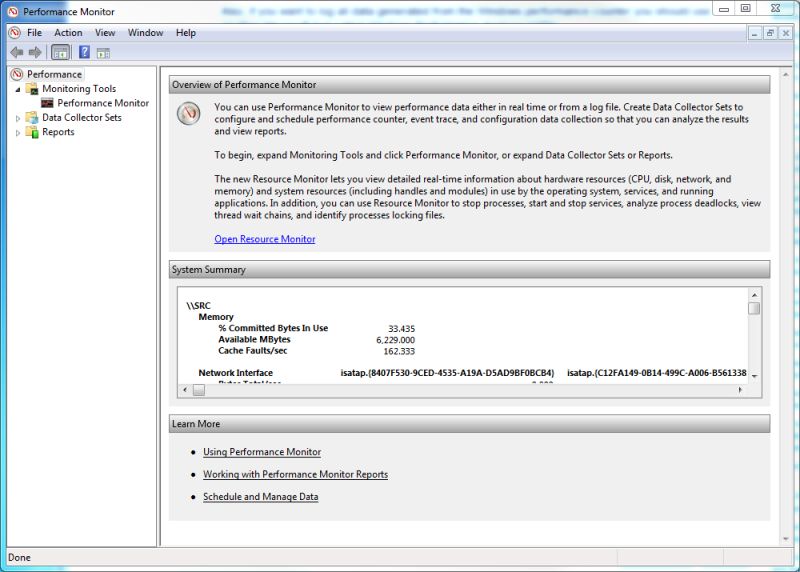Viewport: 800px width, 572px height.
Task: Click the Data Collector Sets folder icon
Action: [x=32, y=117]
